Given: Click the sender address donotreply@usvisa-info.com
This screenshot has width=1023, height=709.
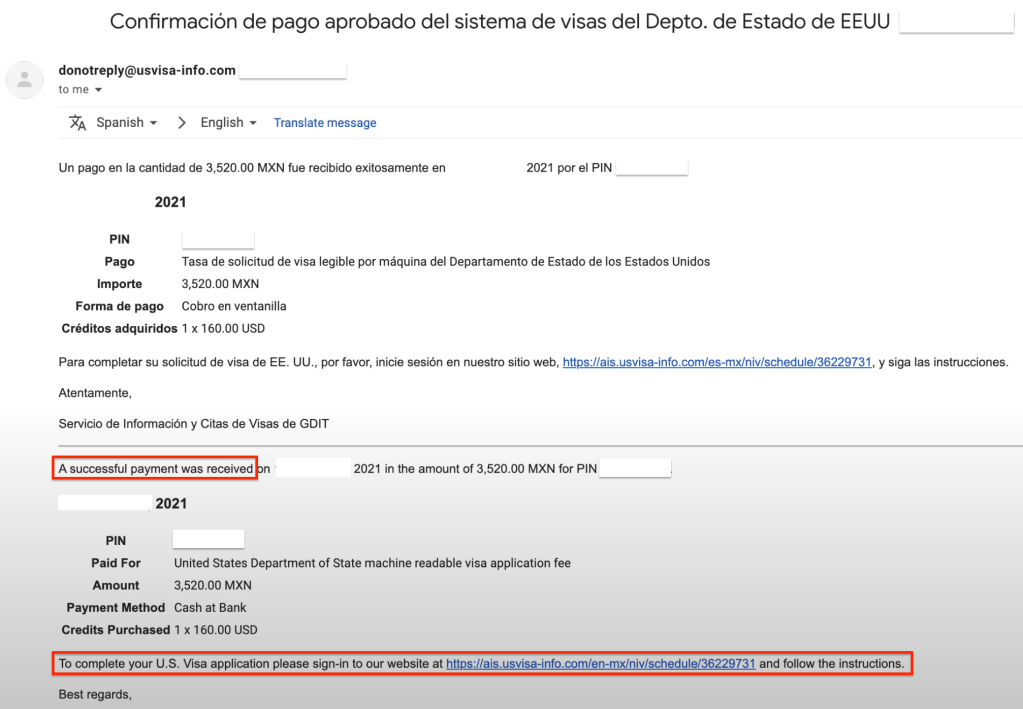Looking at the screenshot, I should pyautogui.click(x=147, y=70).
